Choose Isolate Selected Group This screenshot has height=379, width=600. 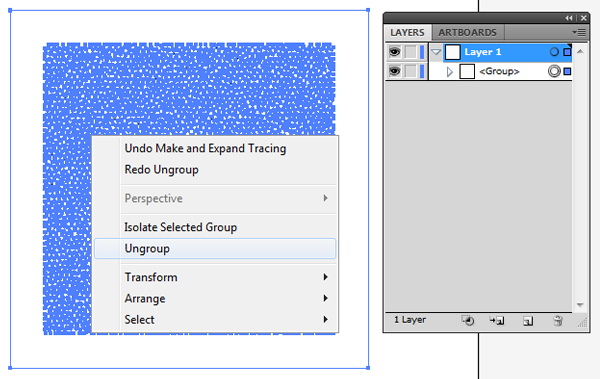[181, 227]
